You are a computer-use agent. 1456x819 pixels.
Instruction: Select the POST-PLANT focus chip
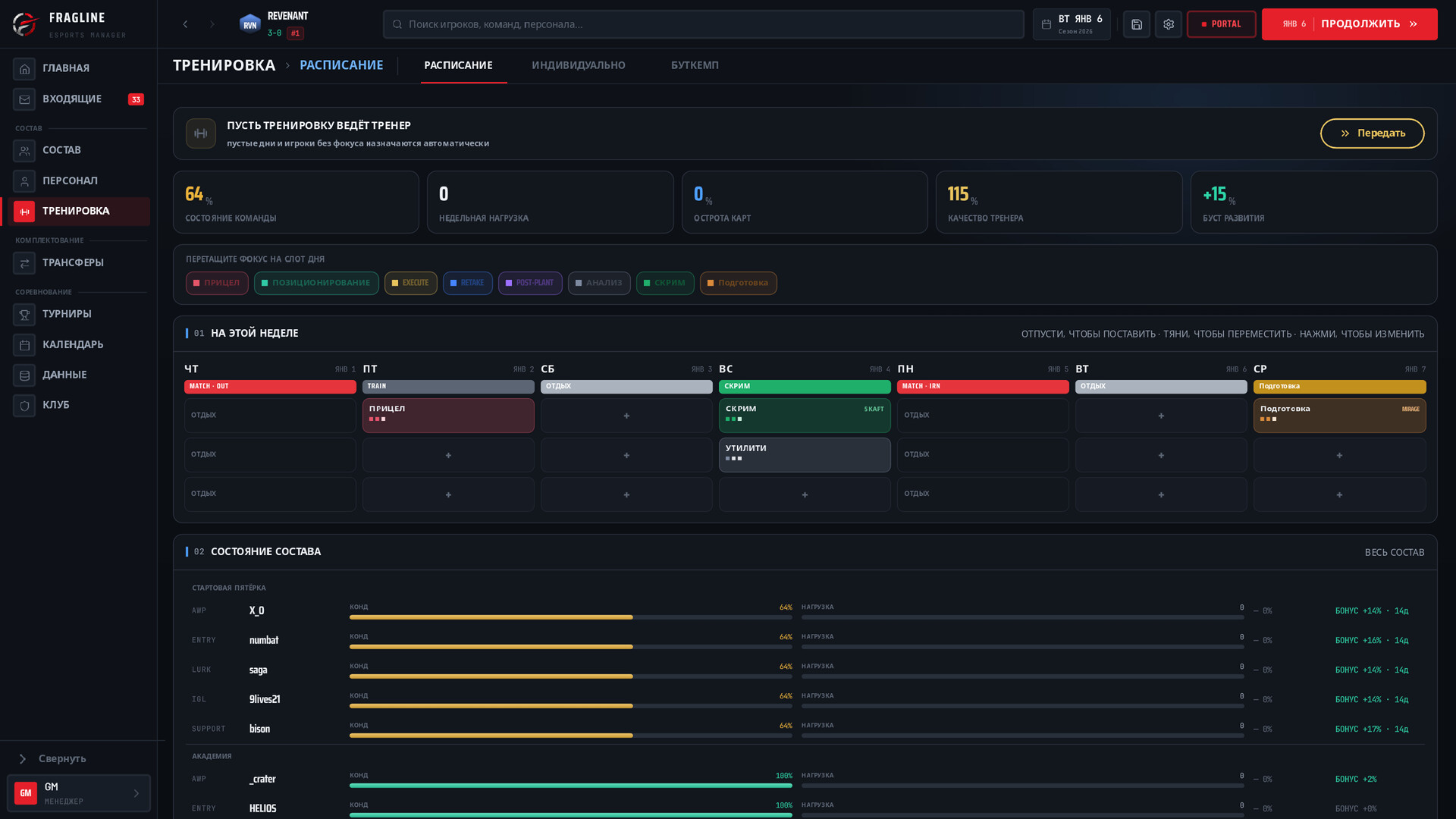530,283
